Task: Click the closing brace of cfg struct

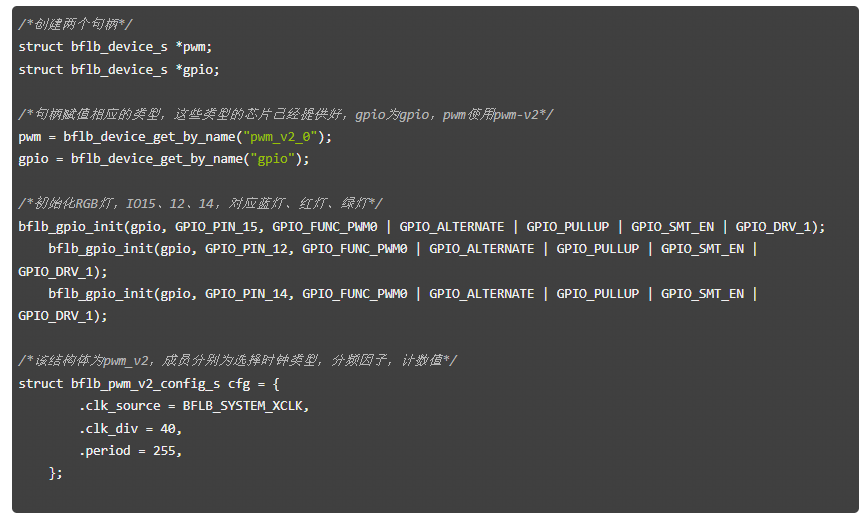Action: click(55, 473)
